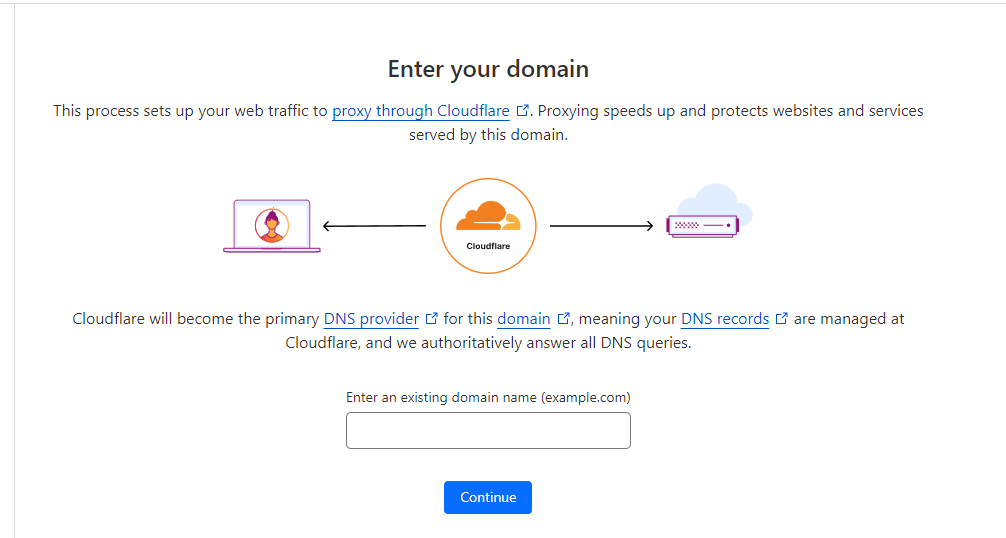Follow the 'domain' hyperlink
This screenshot has width=1006, height=538.
[x=524, y=319]
